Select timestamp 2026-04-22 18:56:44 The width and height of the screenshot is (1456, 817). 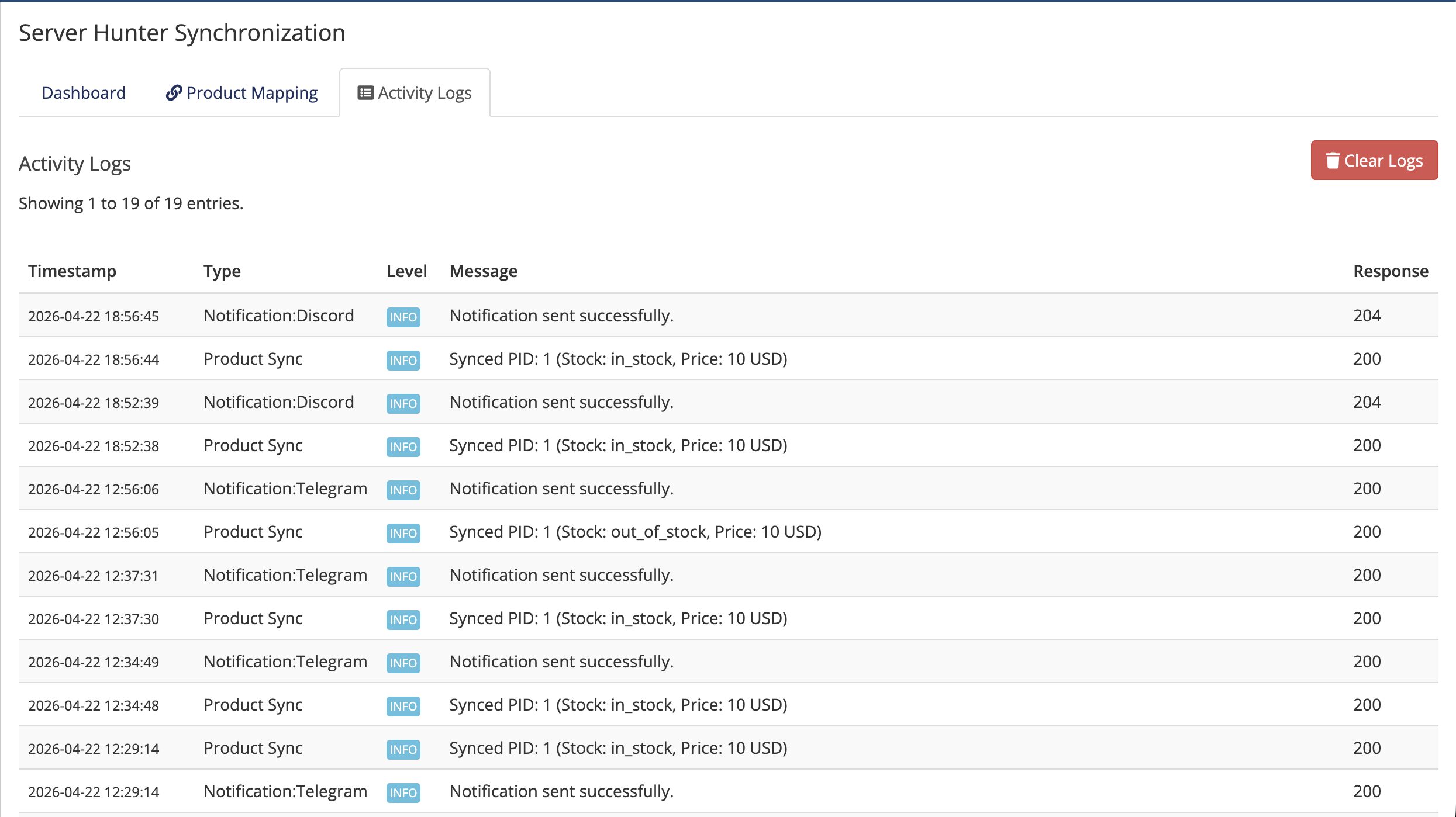pos(94,359)
